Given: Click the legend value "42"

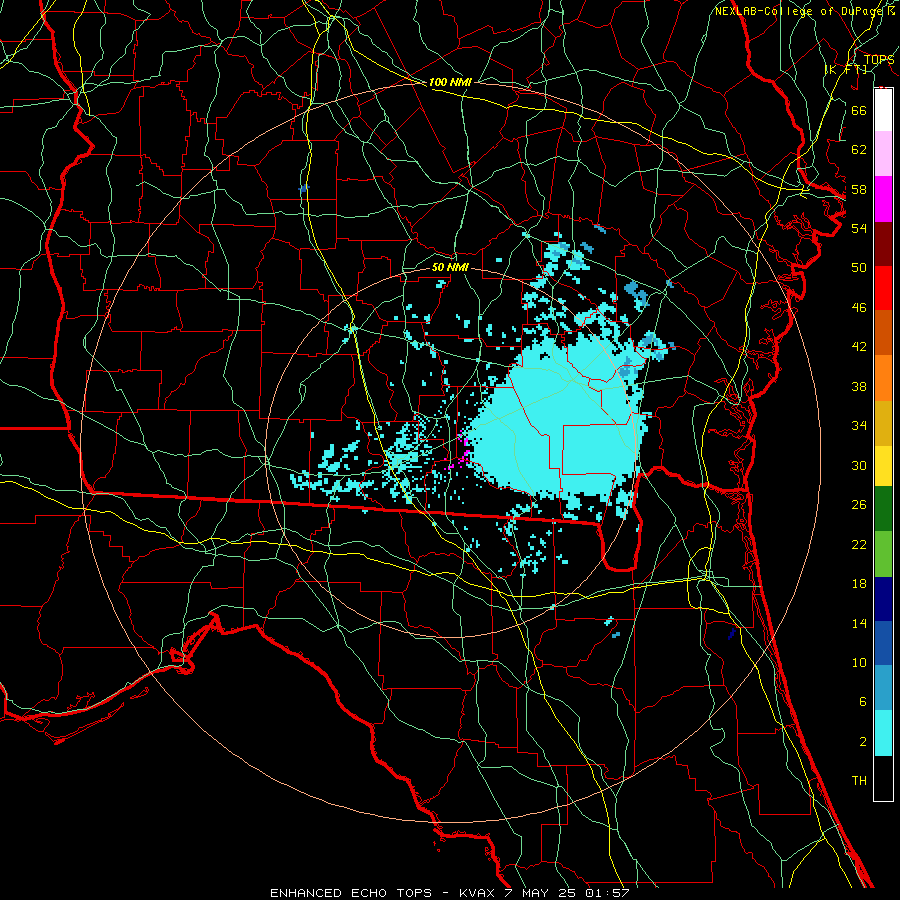Looking at the screenshot, I should tap(859, 346).
